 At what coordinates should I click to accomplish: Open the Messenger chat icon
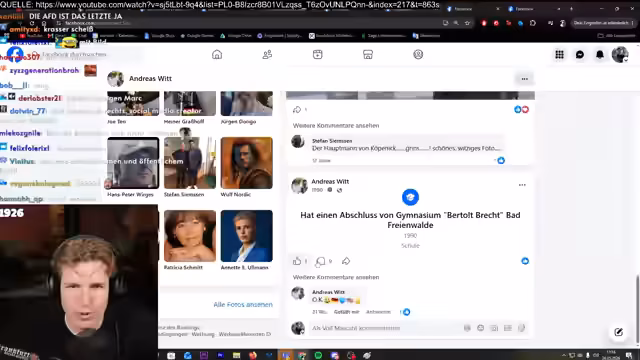(580, 55)
